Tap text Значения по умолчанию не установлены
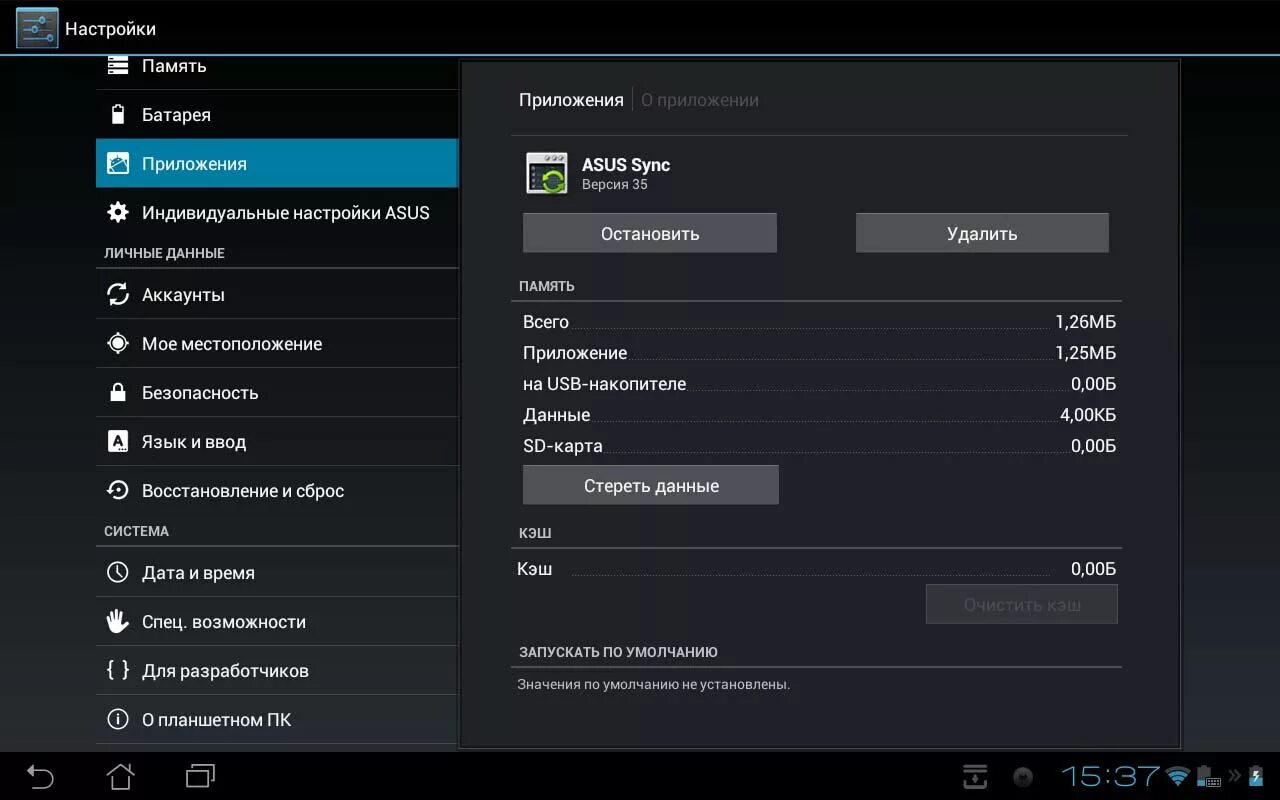1280x800 pixels. click(654, 685)
